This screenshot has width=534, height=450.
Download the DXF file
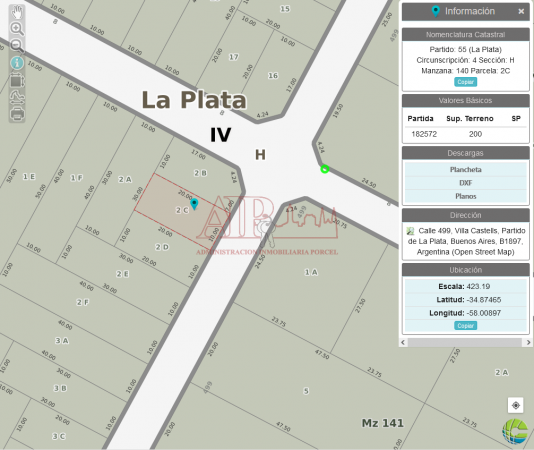pyautogui.click(x=466, y=183)
